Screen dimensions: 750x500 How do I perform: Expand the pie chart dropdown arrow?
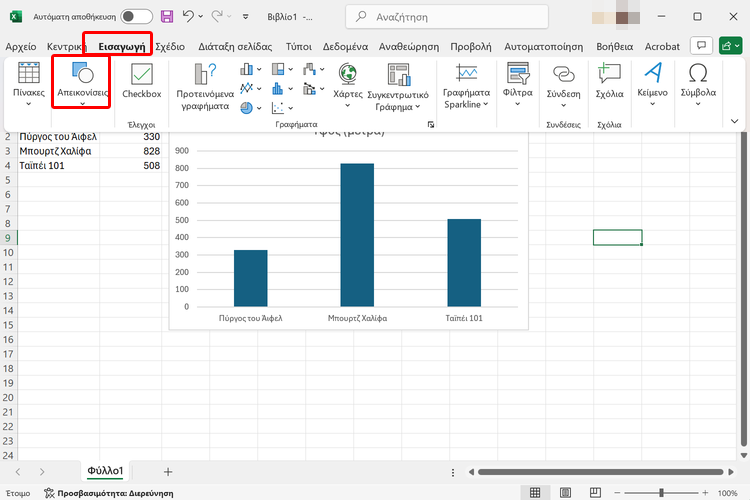click(x=259, y=108)
